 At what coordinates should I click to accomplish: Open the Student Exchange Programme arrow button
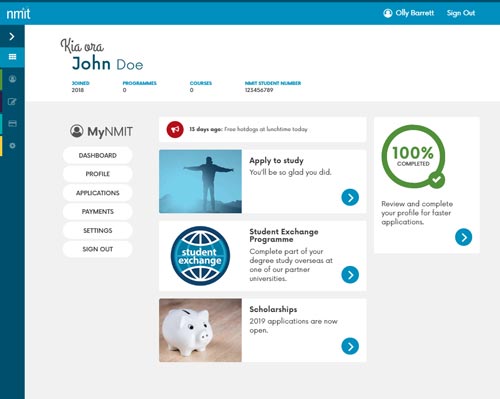350,275
